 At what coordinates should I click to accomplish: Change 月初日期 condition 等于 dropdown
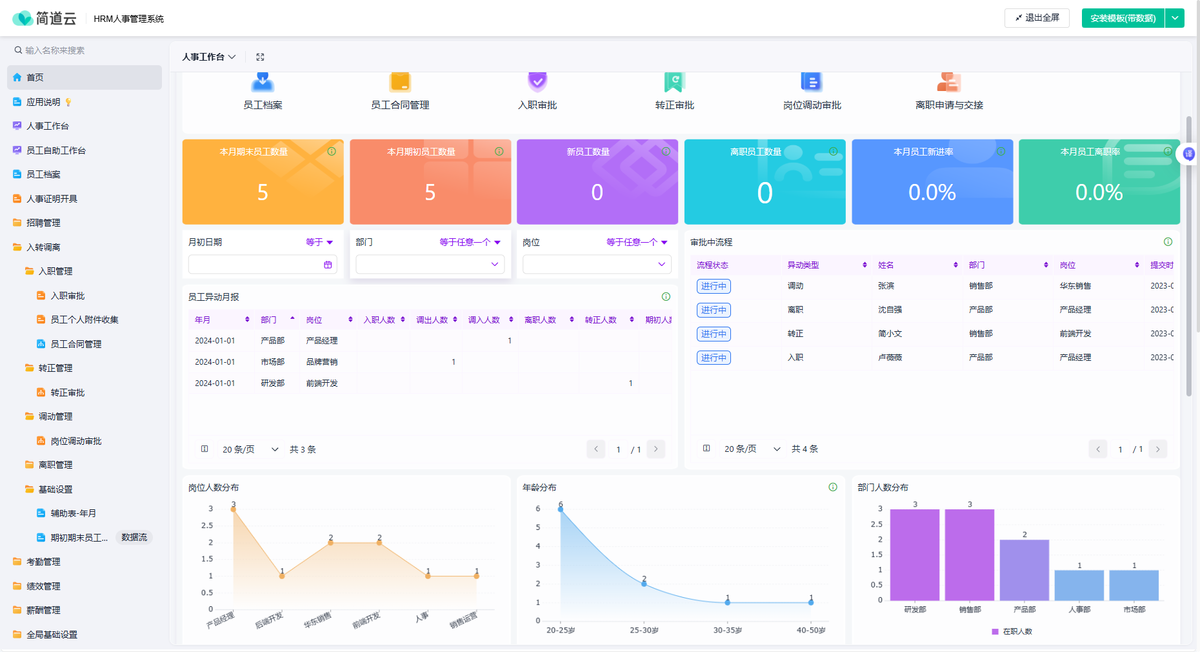pyautogui.click(x=320, y=242)
